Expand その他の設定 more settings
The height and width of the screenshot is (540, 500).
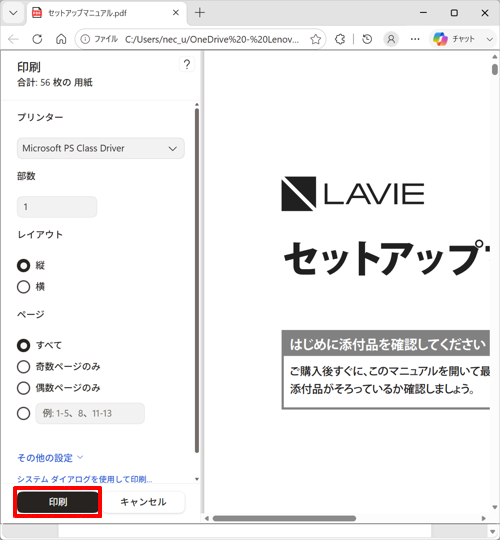point(50,458)
